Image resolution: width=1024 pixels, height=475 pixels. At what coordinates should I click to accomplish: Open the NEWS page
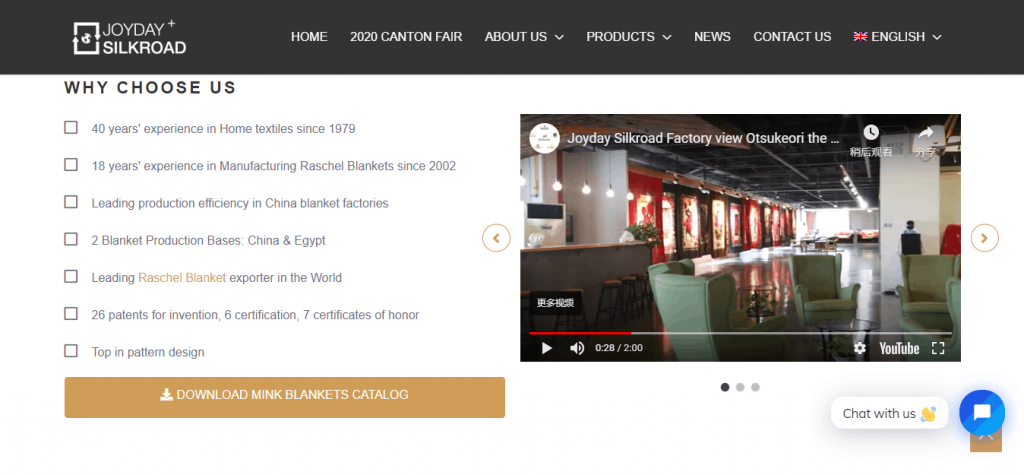click(712, 37)
